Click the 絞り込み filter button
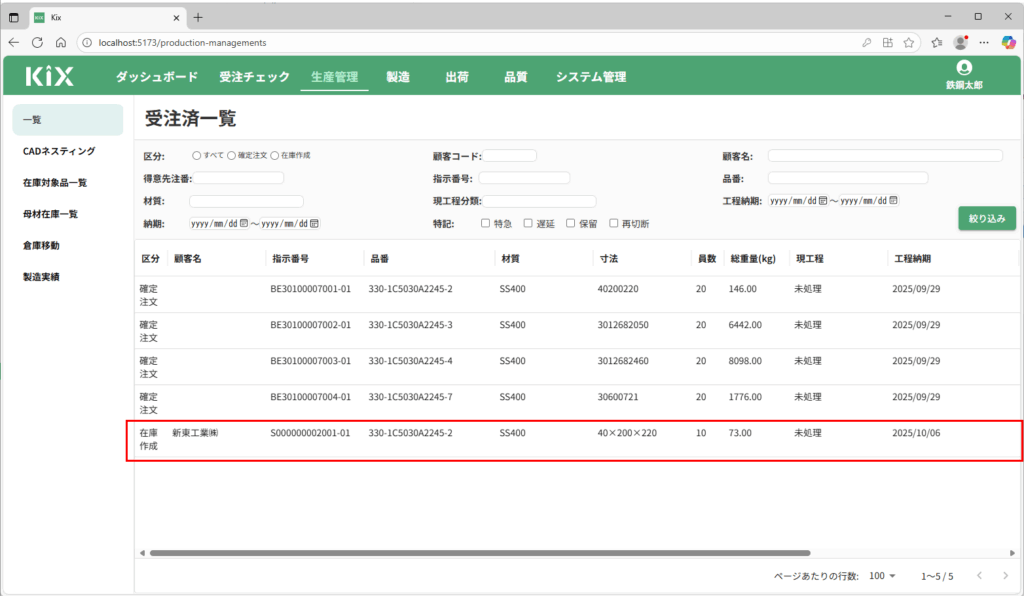Image resolution: width=1024 pixels, height=596 pixels. click(986, 218)
